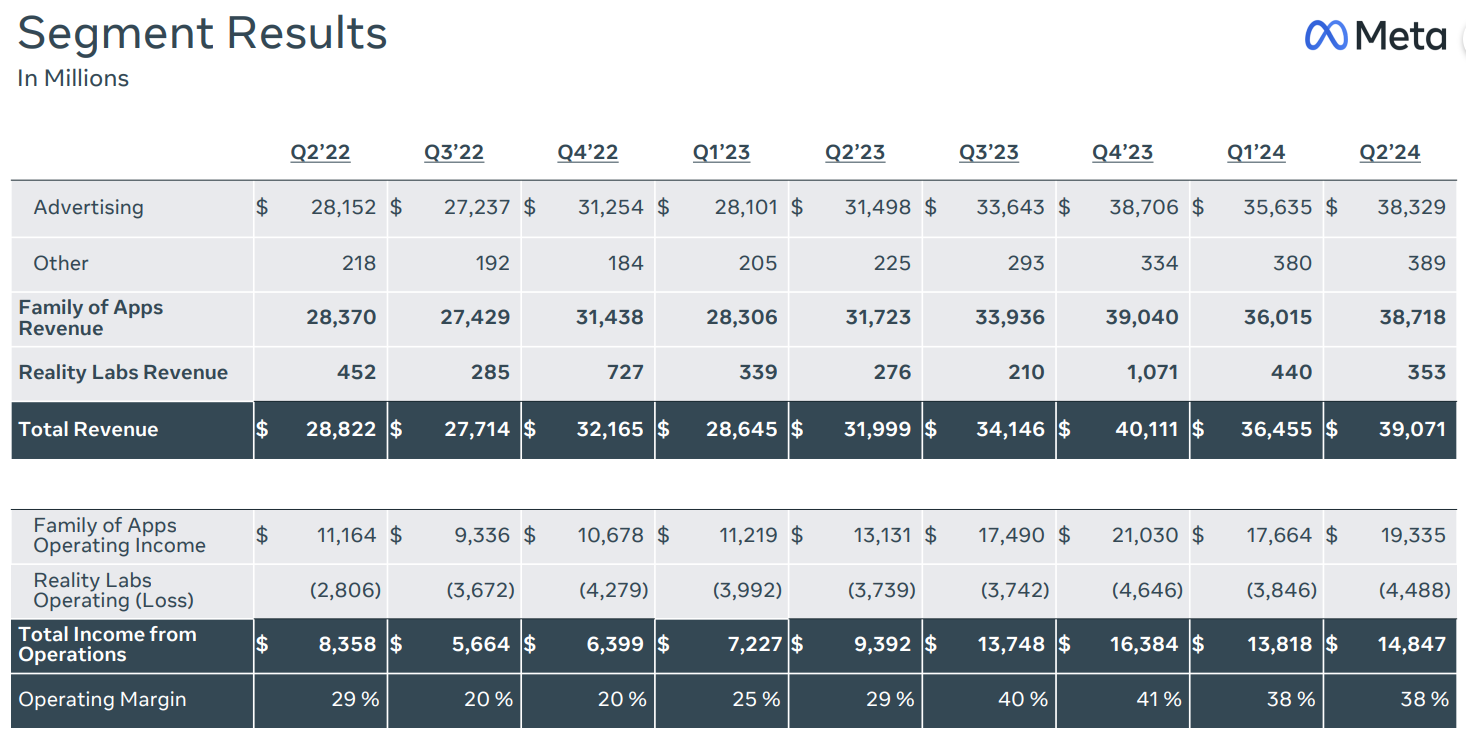
Task: Click the Meta infinity logo icon
Action: (1326, 36)
